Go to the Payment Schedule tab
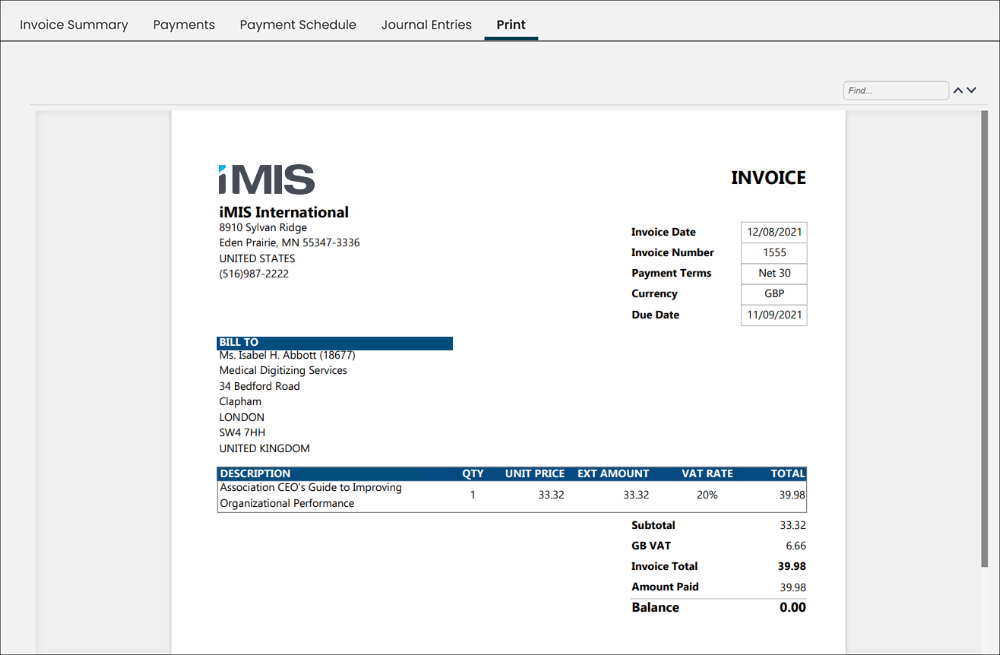This screenshot has width=1000, height=655. click(x=298, y=25)
